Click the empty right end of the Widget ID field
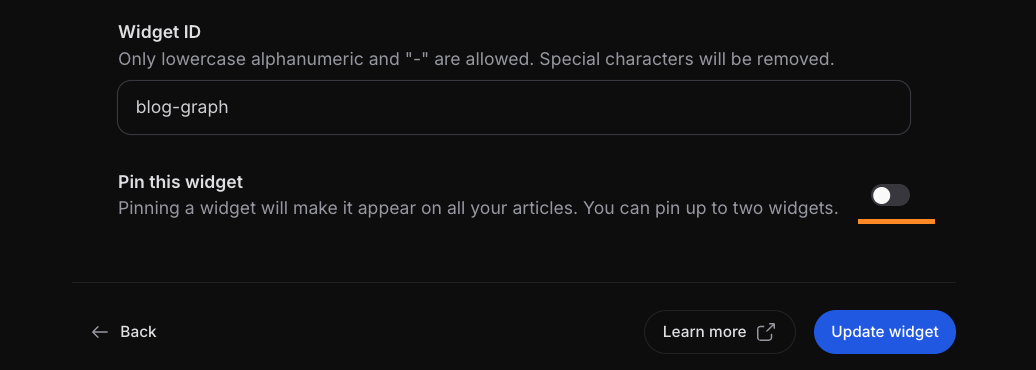 (826, 108)
